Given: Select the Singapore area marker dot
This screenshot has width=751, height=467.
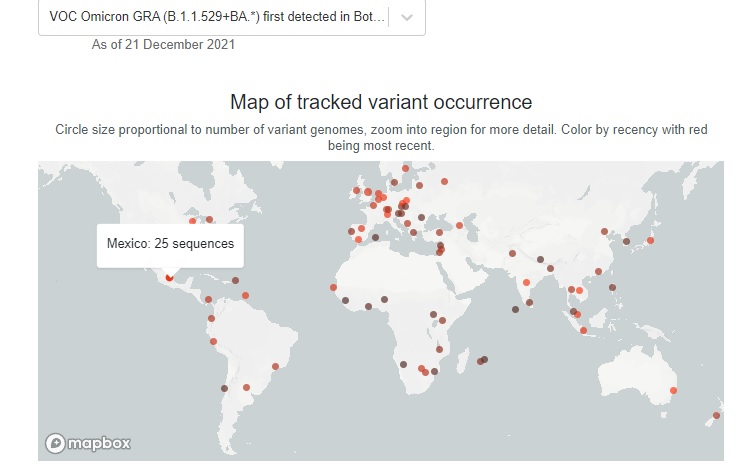Looking at the screenshot, I should pos(583,330).
